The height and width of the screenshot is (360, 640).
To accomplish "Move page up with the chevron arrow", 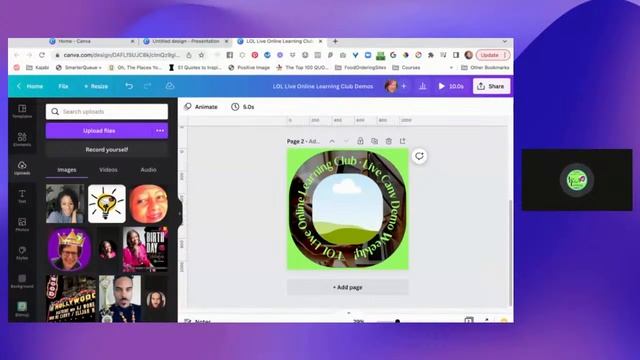I will pos(332,141).
